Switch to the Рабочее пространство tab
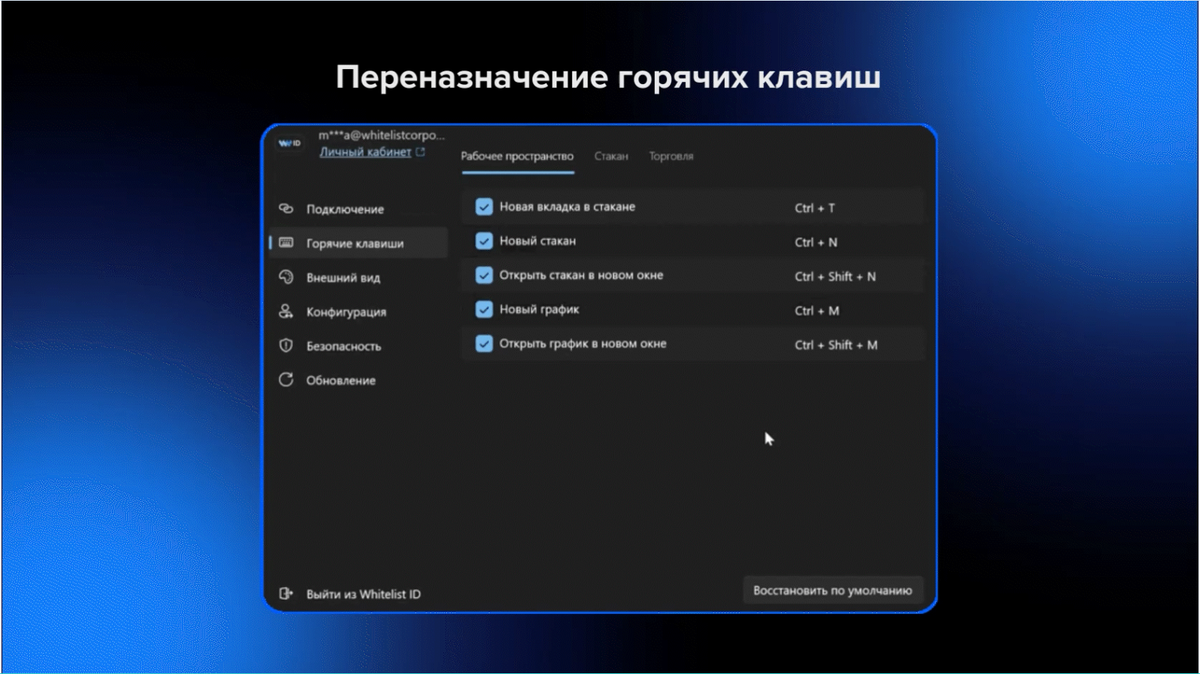1200x674 pixels. point(517,157)
